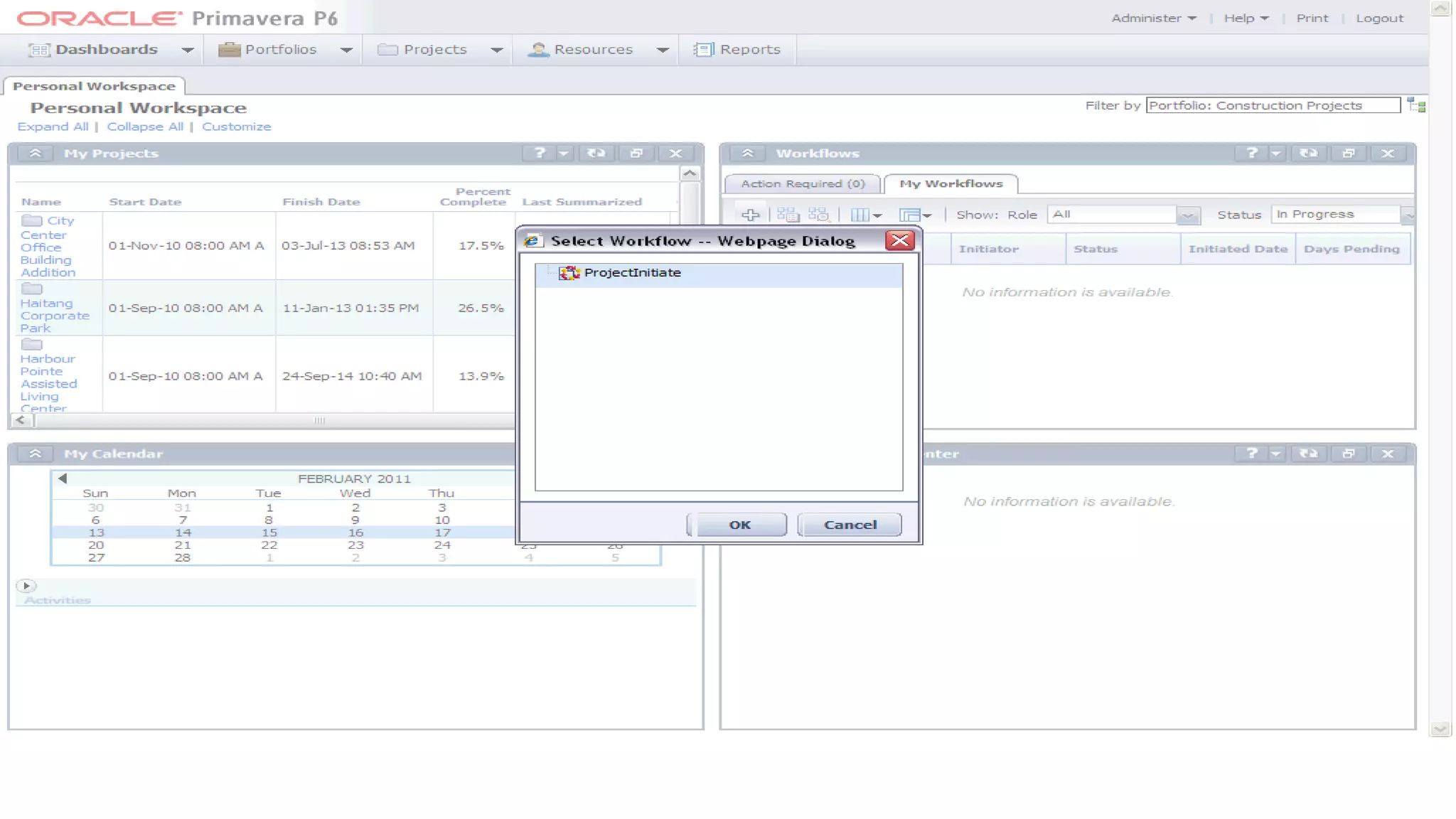Open help for My Projects panel
The width and height of the screenshot is (1456, 819).
[x=540, y=154]
